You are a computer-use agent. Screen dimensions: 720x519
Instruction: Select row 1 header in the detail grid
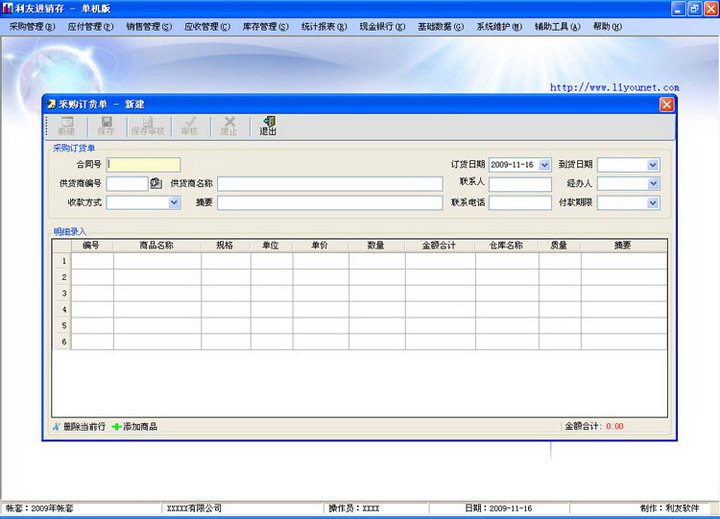(x=62, y=261)
